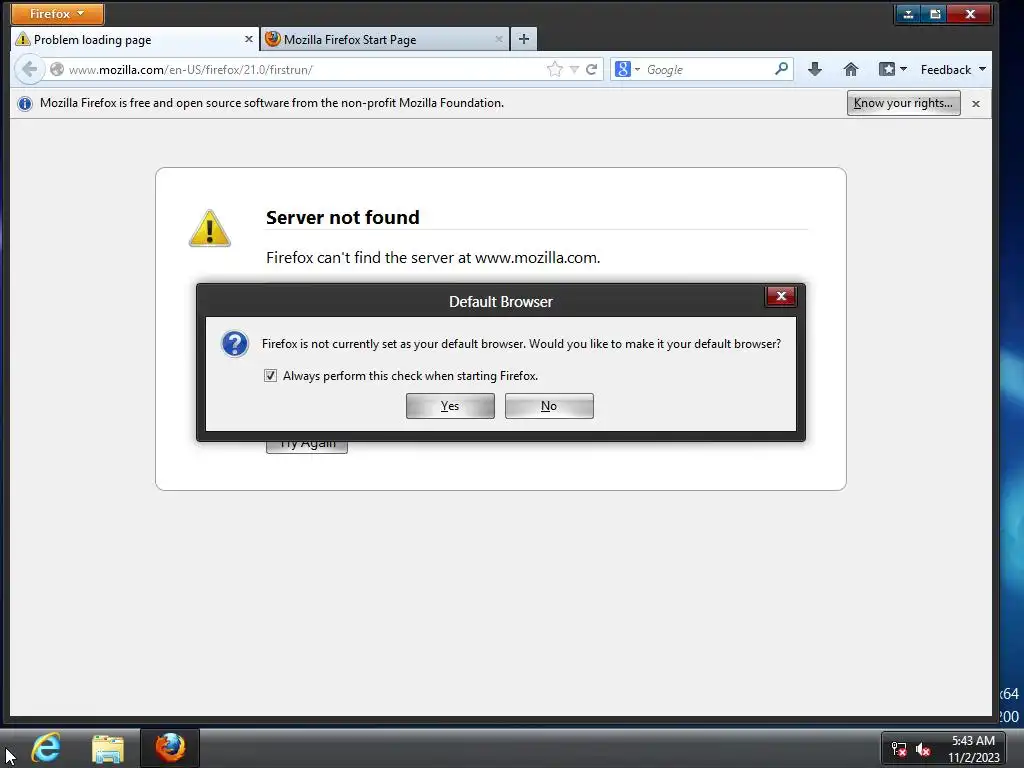The height and width of the screenshot is (768, 1024).
Task: Click Yes to set default browser
Action: (450, 406)
